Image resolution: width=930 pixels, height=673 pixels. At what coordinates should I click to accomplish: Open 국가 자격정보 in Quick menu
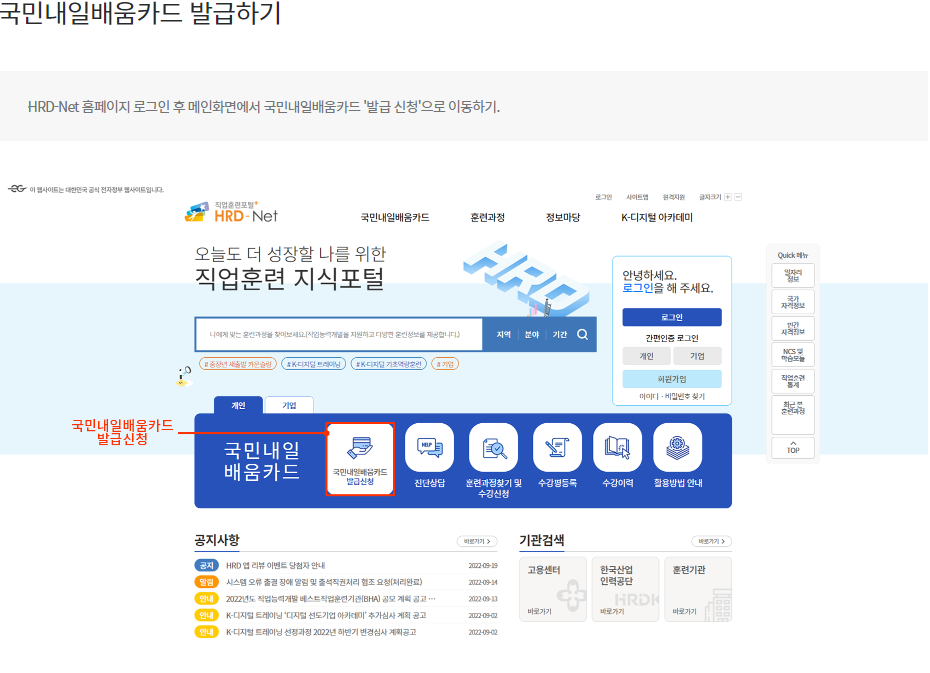tap(793, 302)
